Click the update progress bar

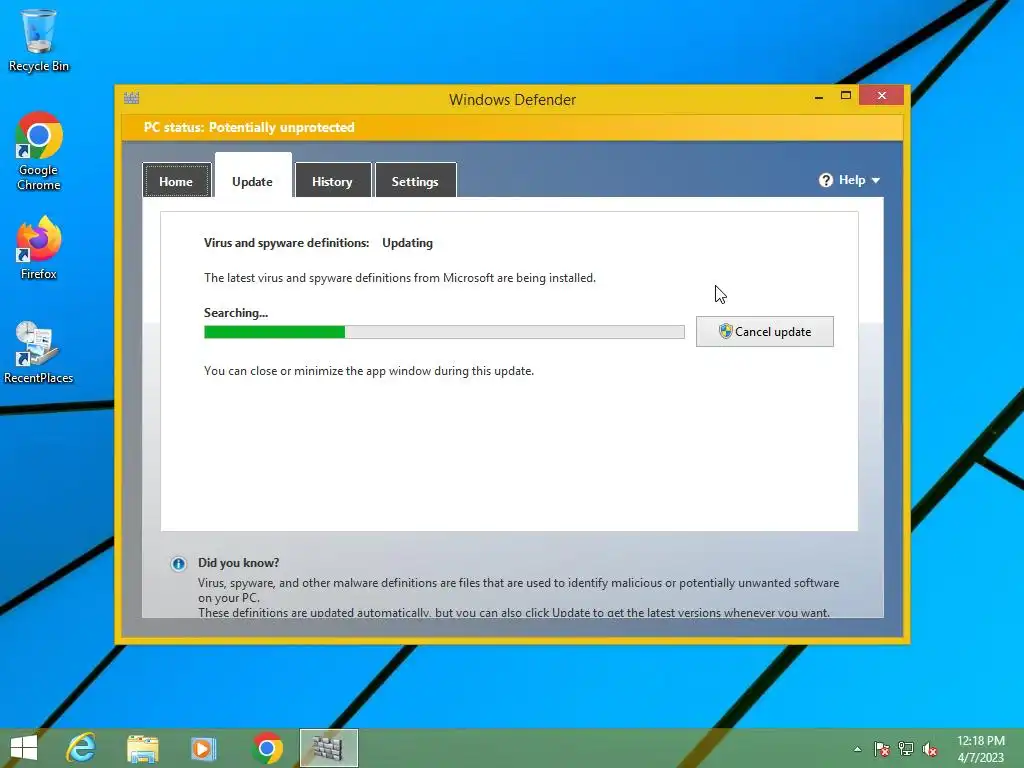444,332
